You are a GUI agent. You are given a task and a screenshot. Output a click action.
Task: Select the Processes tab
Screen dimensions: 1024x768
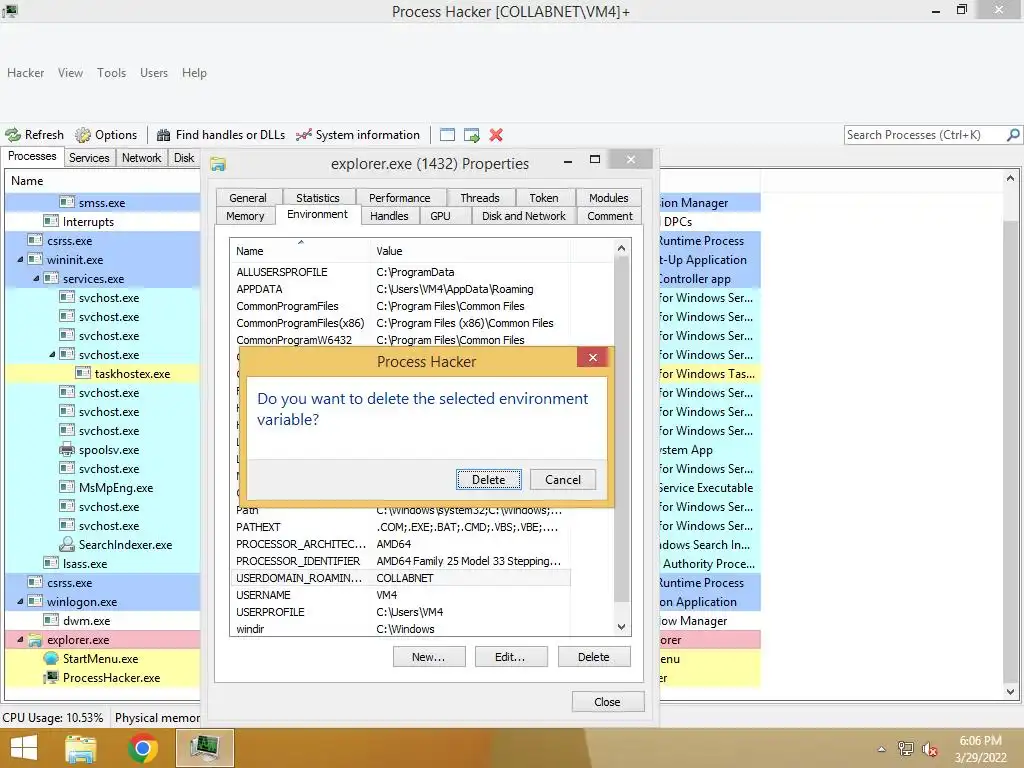pyautogui.click(x=32, y=157)
